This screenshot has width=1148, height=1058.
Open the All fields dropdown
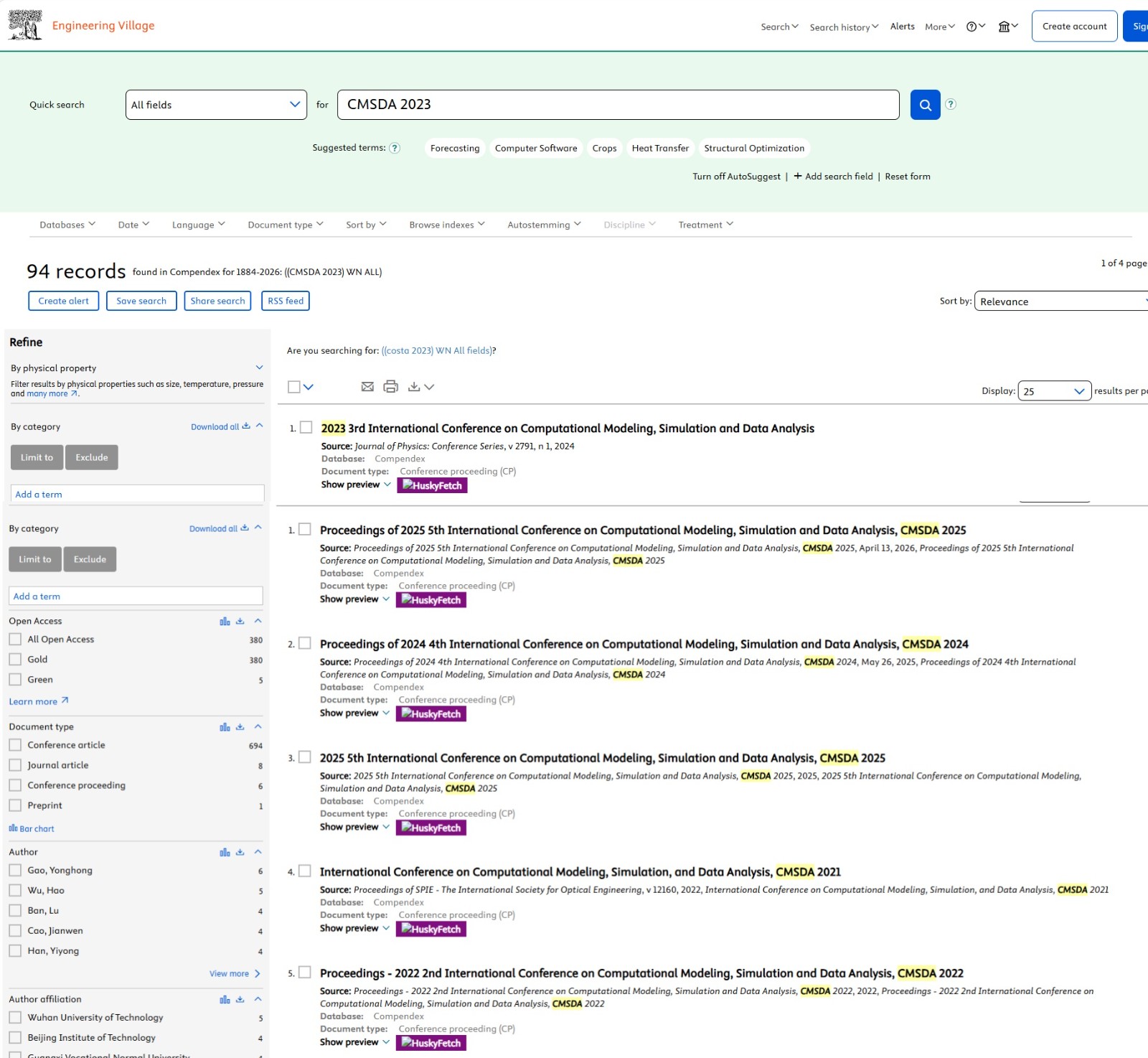(216, 105)
